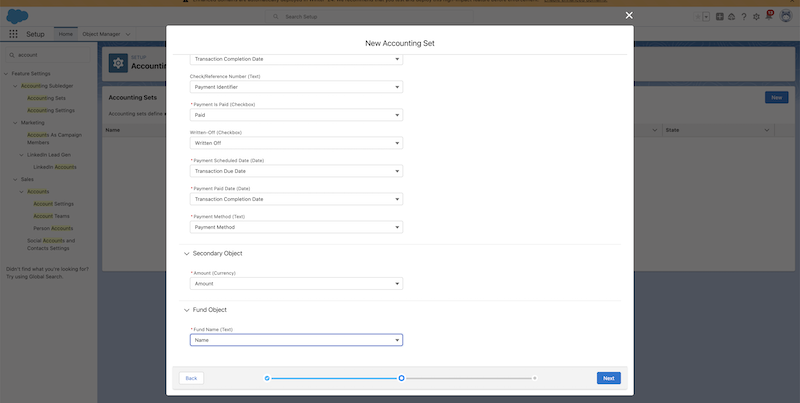Image resolution: width=800 pixels, height=403 pixels.
Task: Click the 'Didn't find what you're looking for?' text
Action: tap(47, 269)
